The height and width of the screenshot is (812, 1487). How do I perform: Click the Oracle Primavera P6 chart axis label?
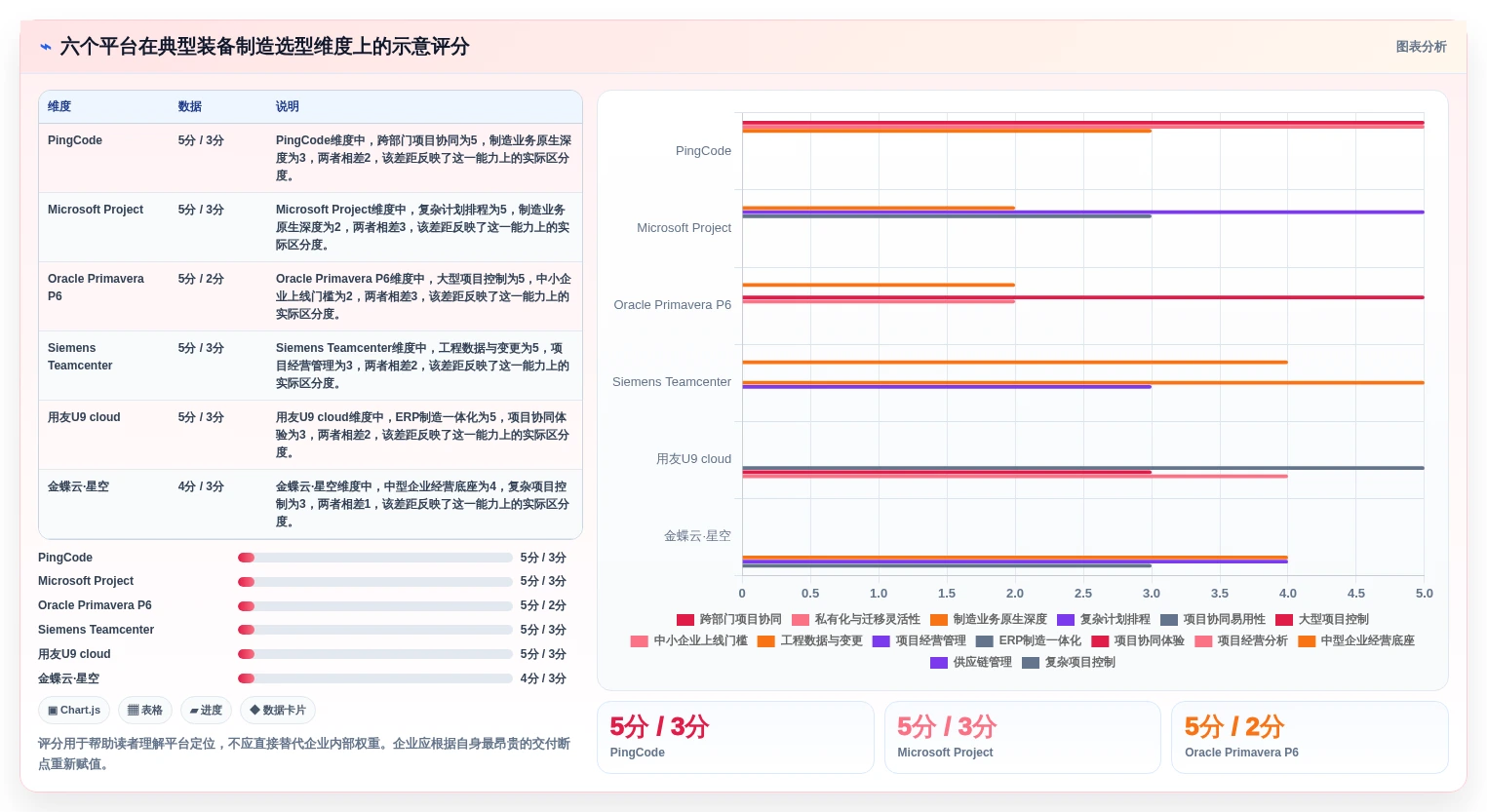(x=672, y=305)
